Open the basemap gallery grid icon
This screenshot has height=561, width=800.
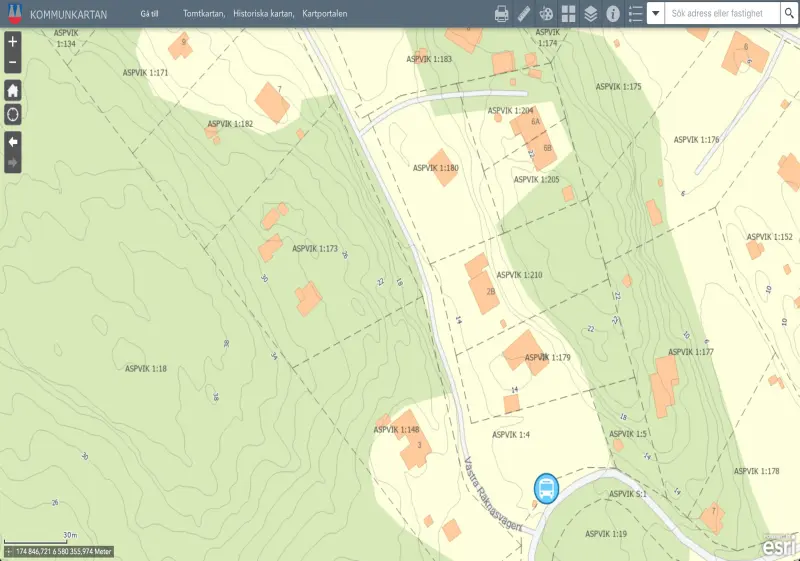point(568,14)
